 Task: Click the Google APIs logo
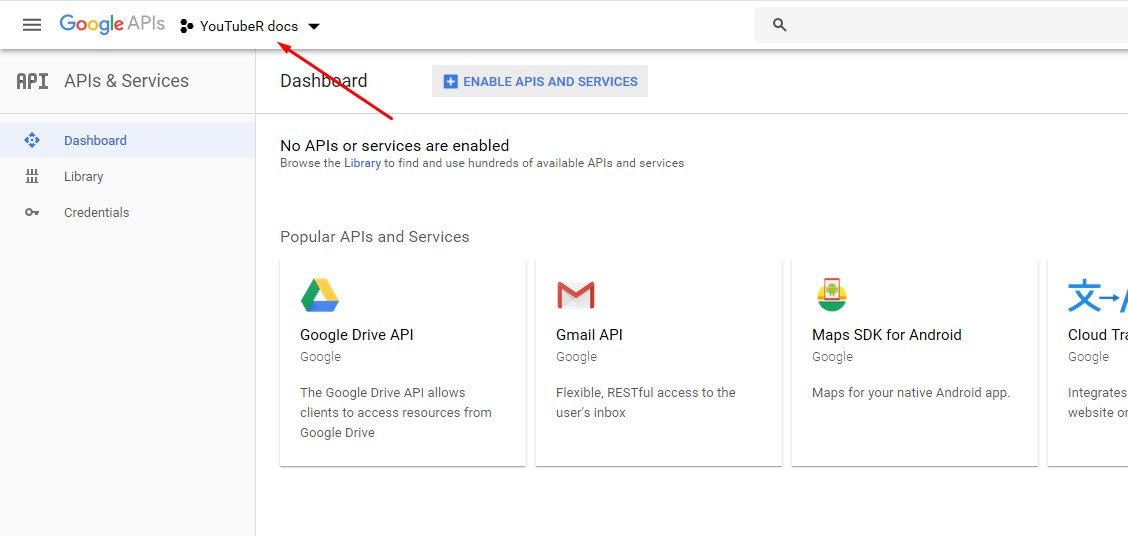(x=112, y=25)
